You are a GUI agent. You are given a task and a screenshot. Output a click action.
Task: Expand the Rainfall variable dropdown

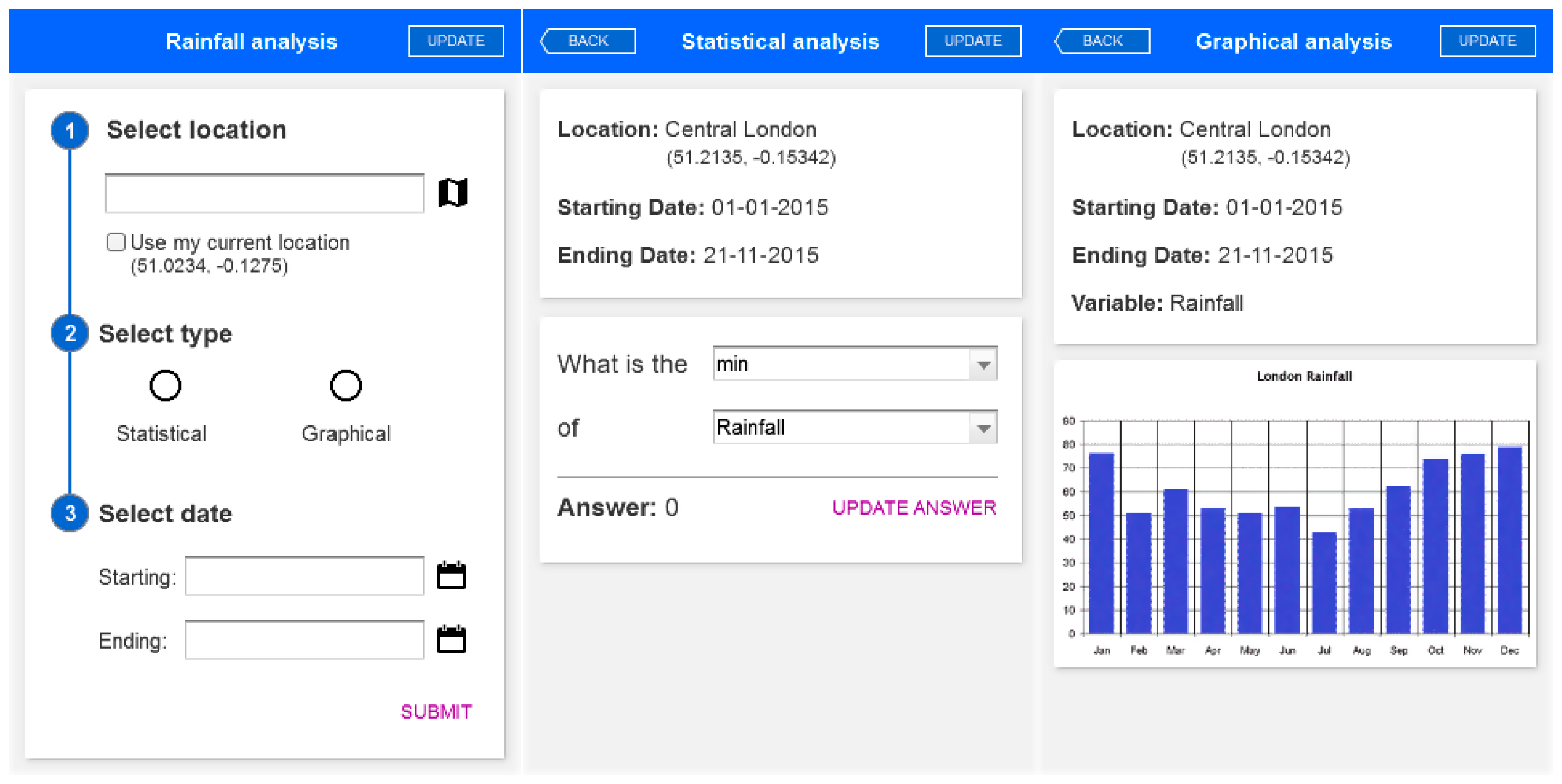click(x=983, y=428)
